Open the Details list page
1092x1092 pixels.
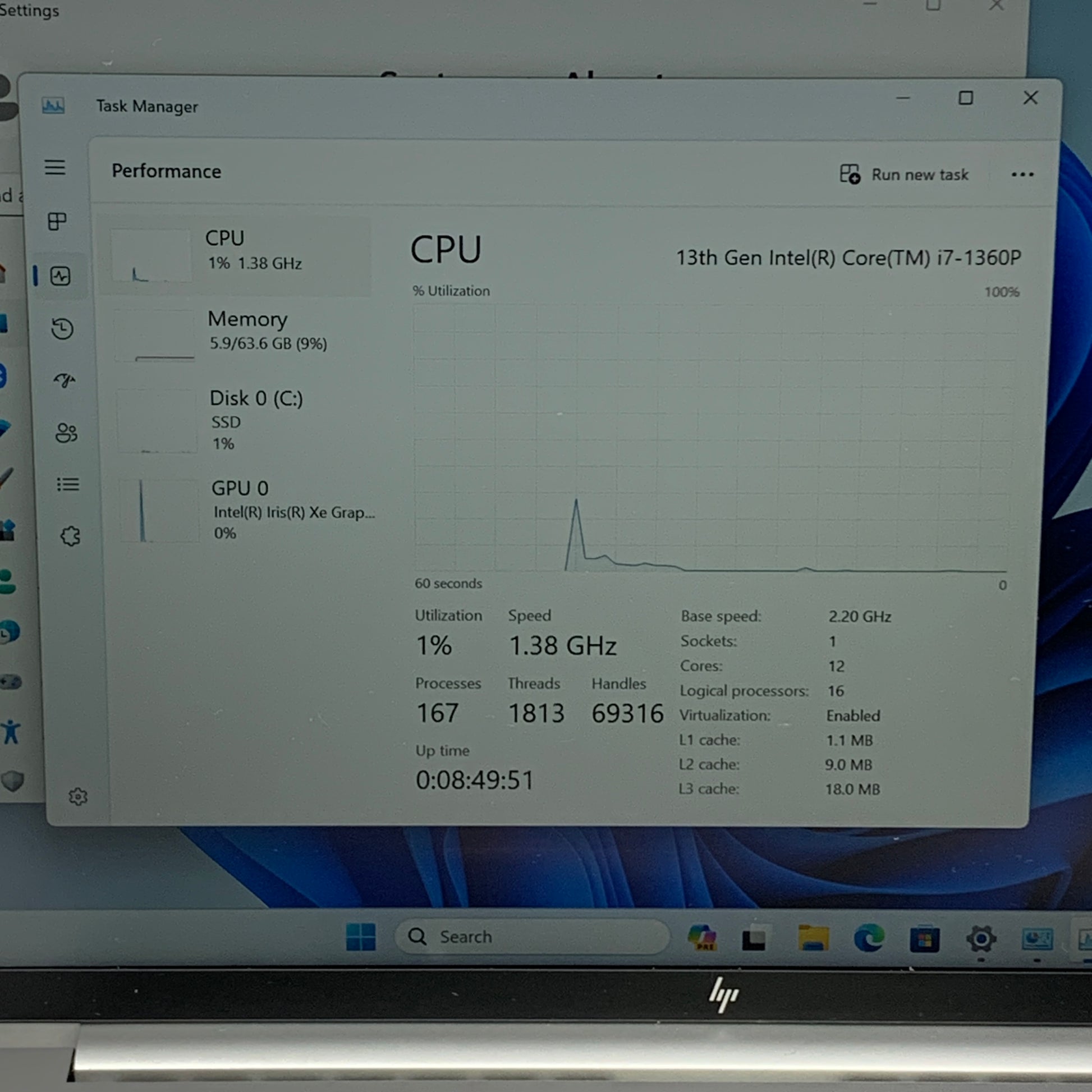tap(68, 484)
